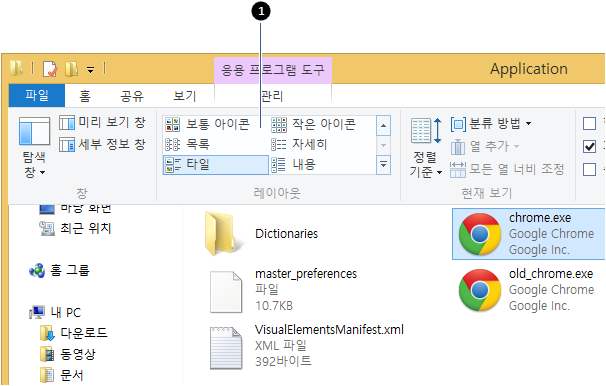
Task: Open Group by (분류 방법) dropdown
Action: [x=491, y=124]
